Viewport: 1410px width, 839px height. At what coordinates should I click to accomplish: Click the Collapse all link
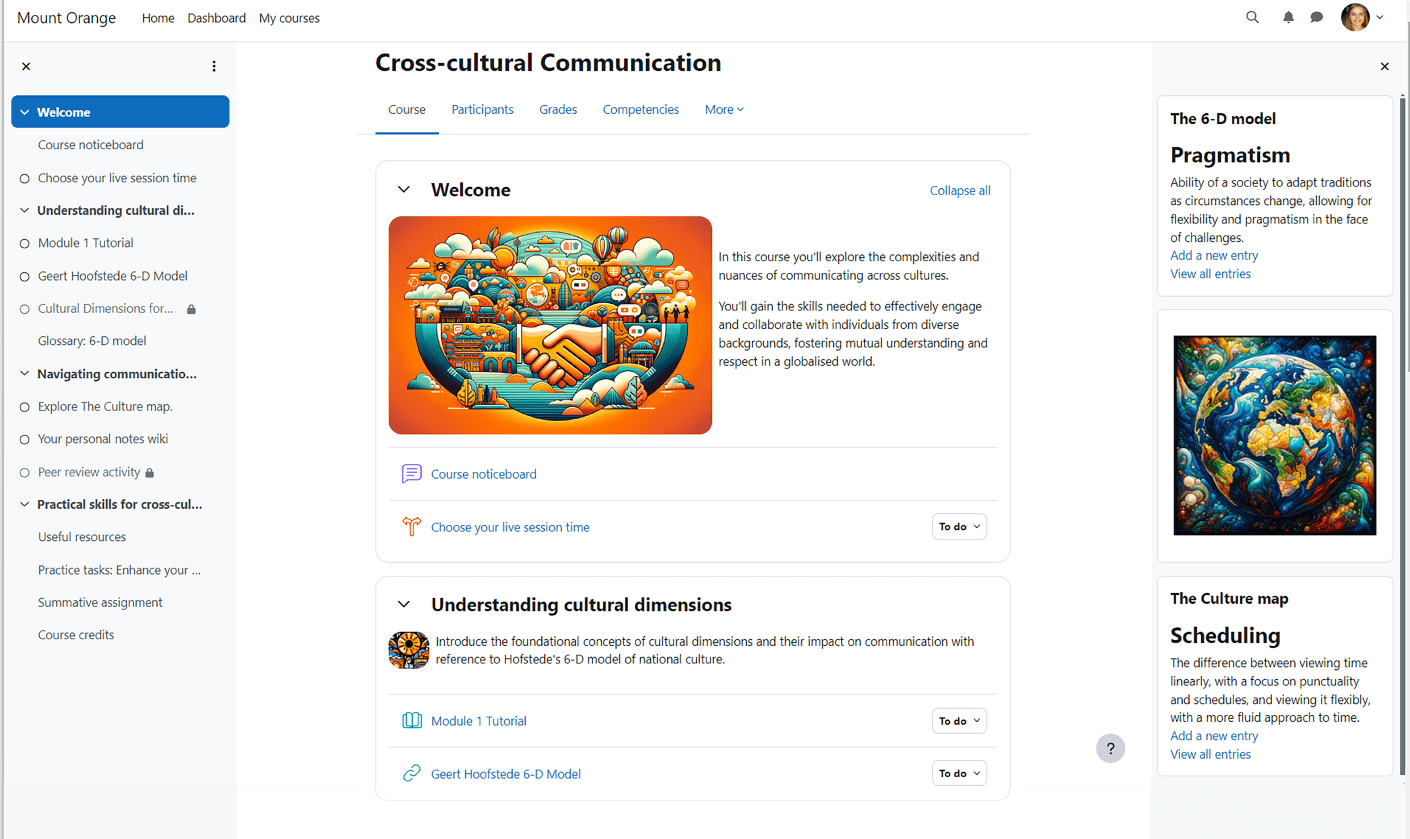[x=959, y=190]
